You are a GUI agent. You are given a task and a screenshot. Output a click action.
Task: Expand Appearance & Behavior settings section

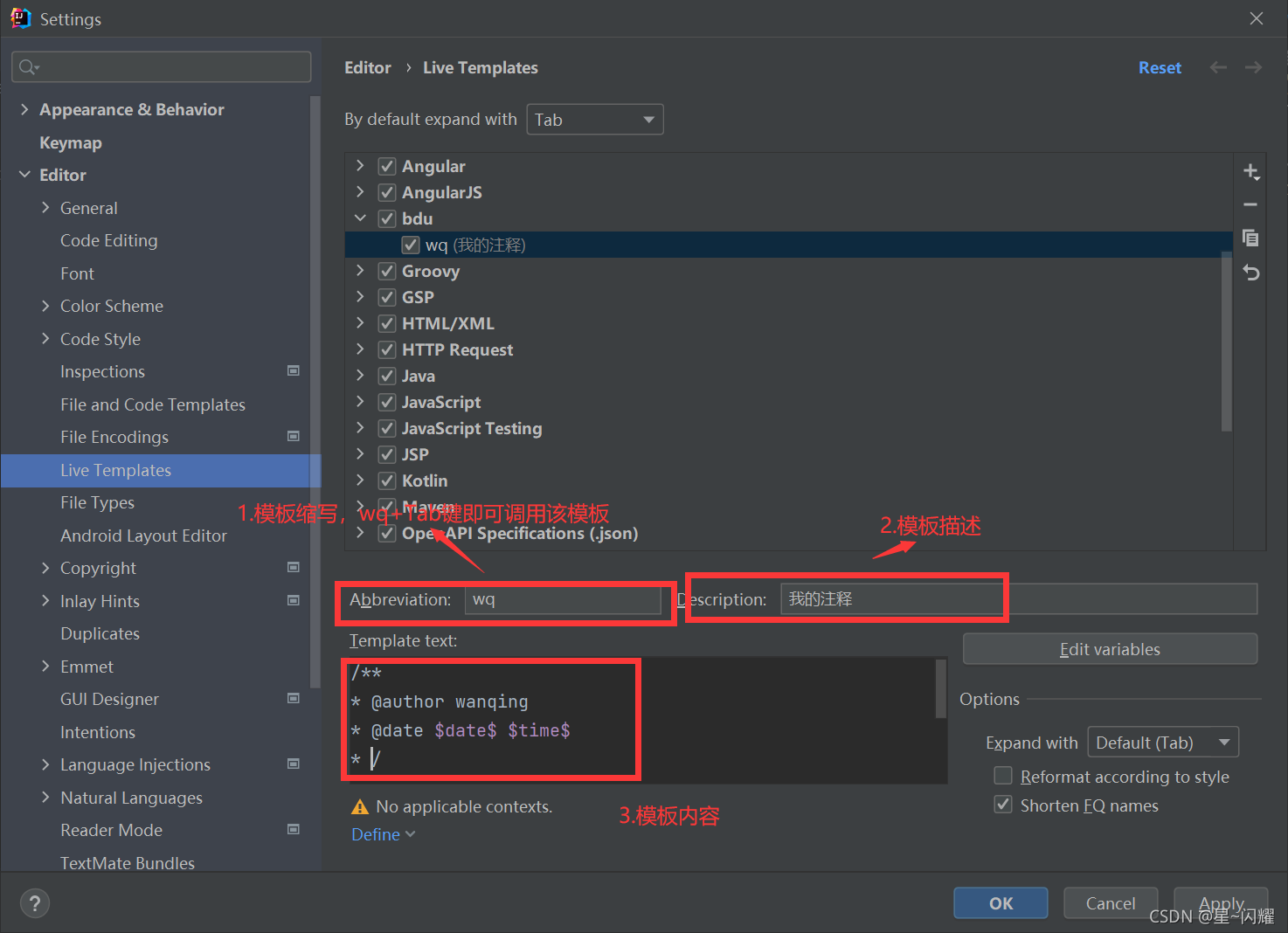click(24, 109)
